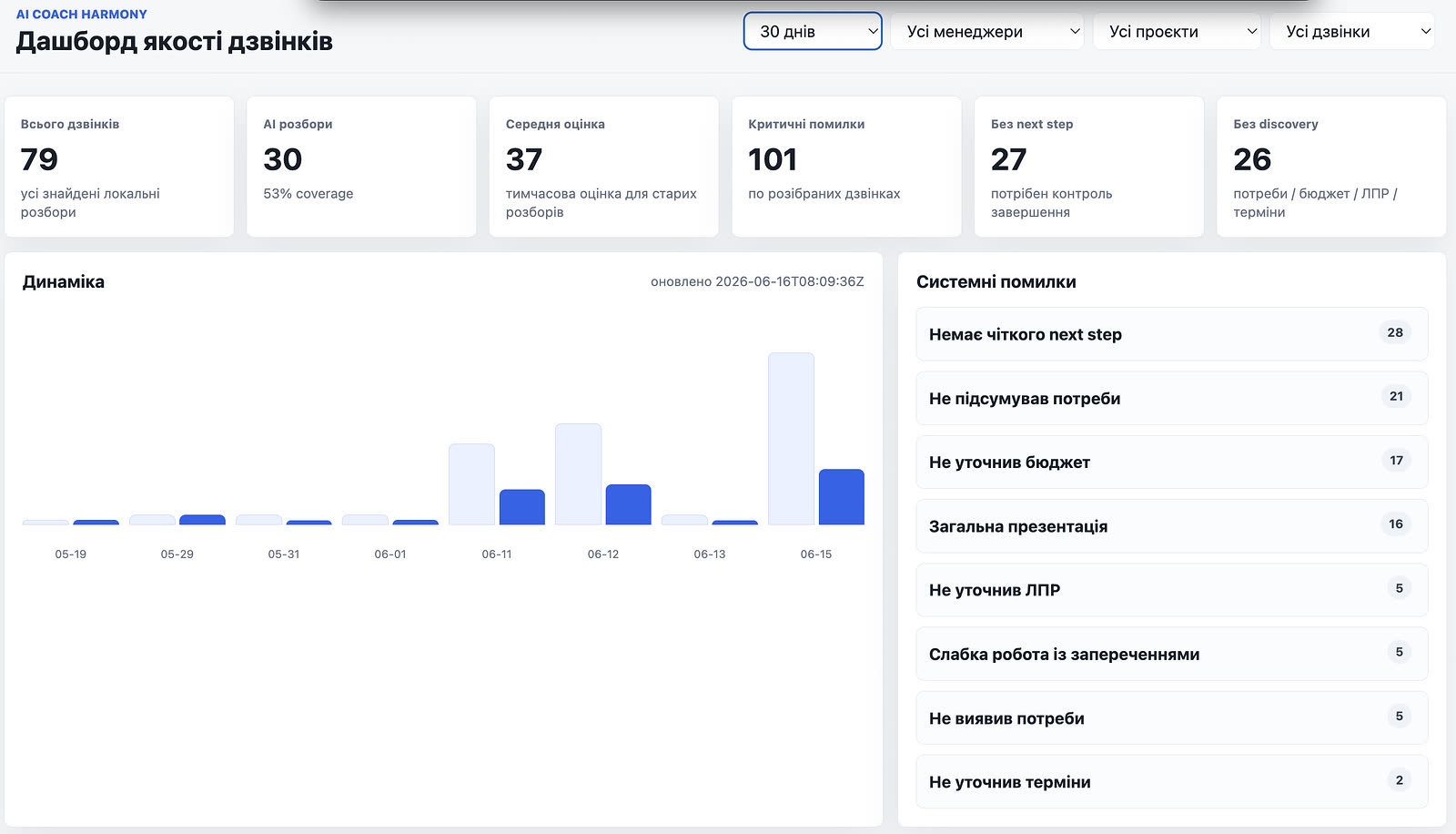Expand the Усі дзвінки filter
Image resolution: width=1456 pixels, height=834 pixels.
click(1352, 31)
